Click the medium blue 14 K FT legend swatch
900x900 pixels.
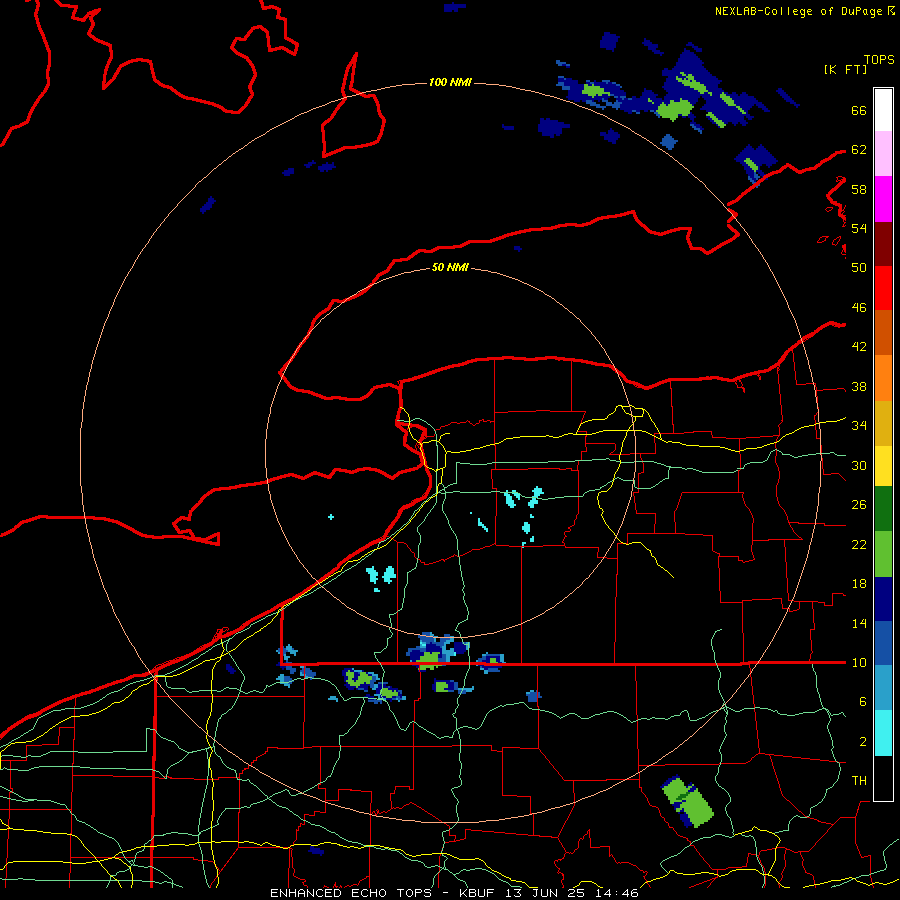pyautogui.click(x=883, y=643)
